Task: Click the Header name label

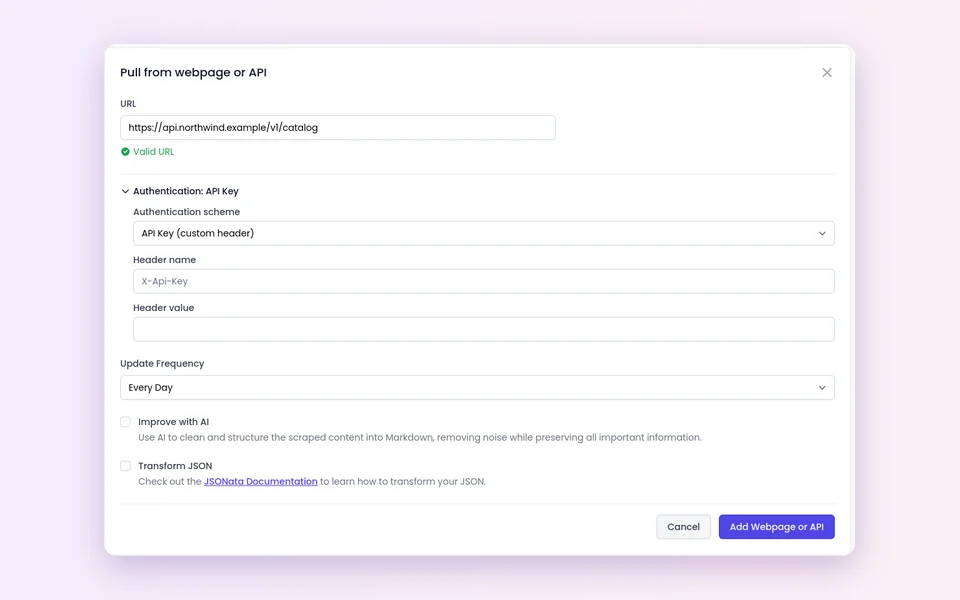Action: coord(165,260)
